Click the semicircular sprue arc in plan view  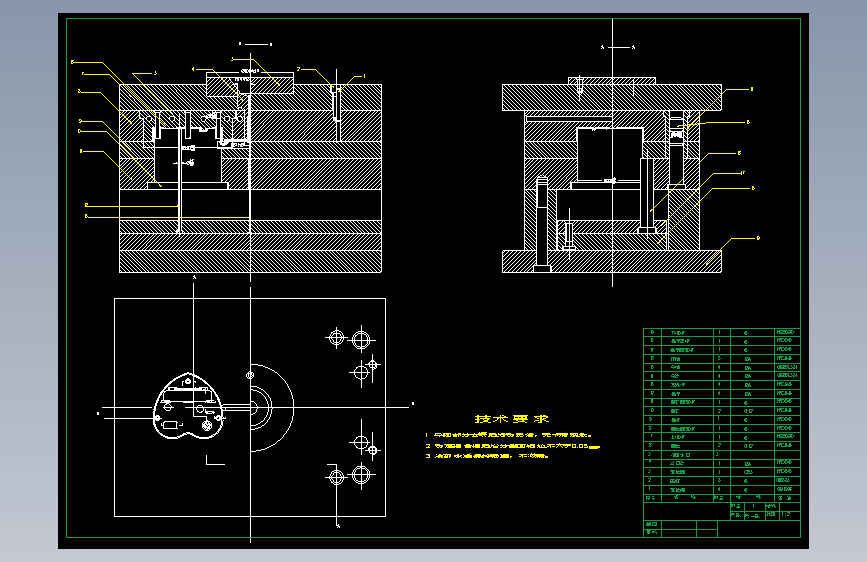pyautogui.click(x=272, y=408)
